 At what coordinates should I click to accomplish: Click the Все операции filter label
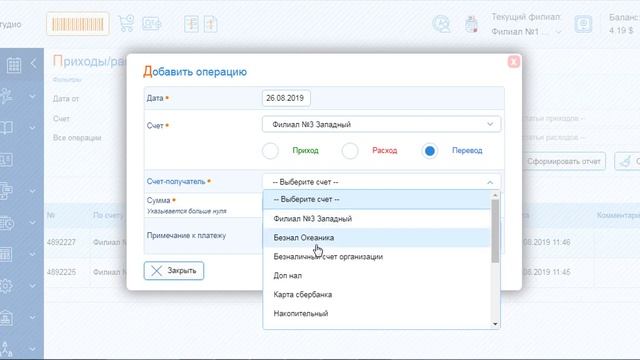[x=77, y=138]
